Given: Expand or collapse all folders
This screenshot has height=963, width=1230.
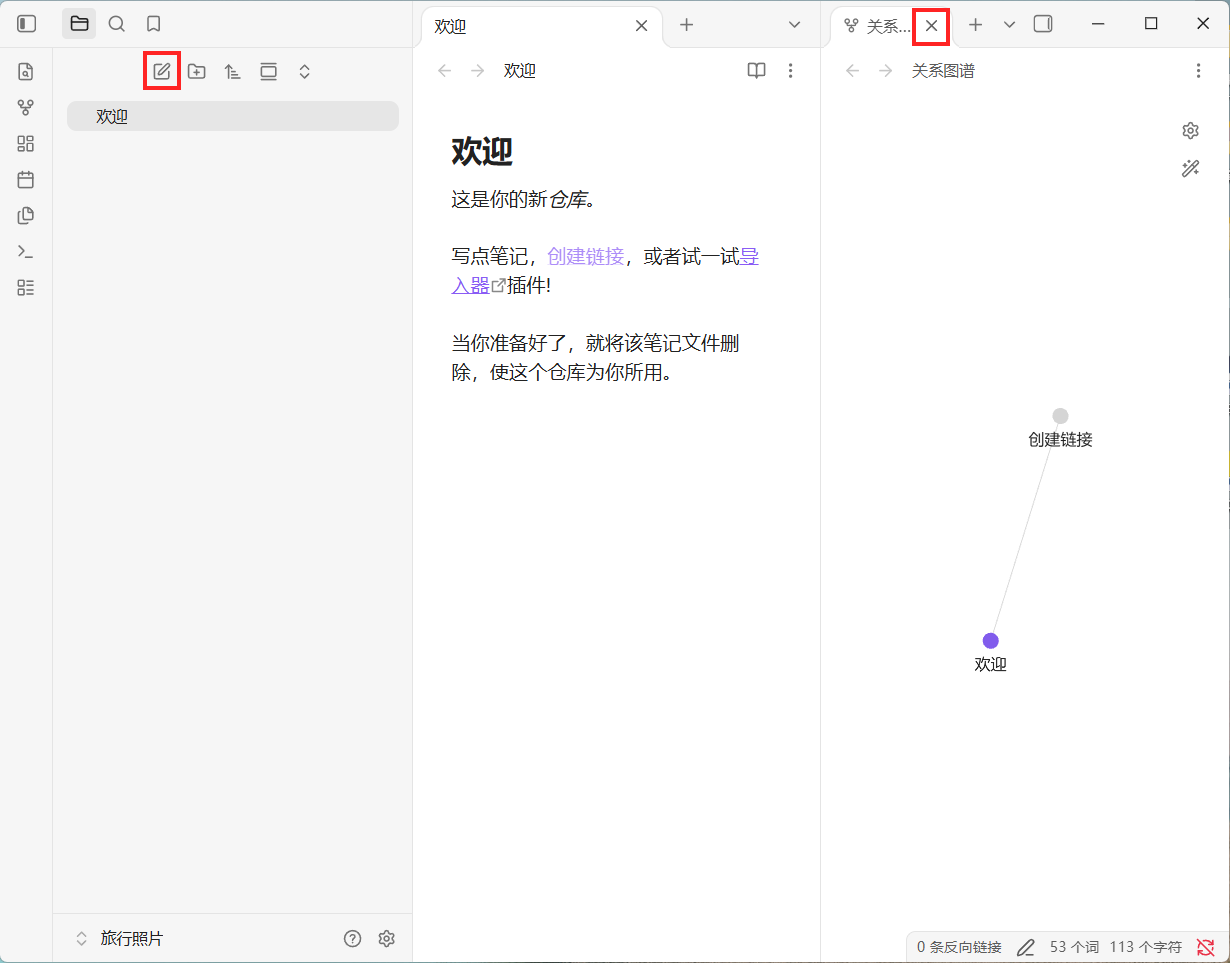Looking at the screenshot, I should pos(305,72).
